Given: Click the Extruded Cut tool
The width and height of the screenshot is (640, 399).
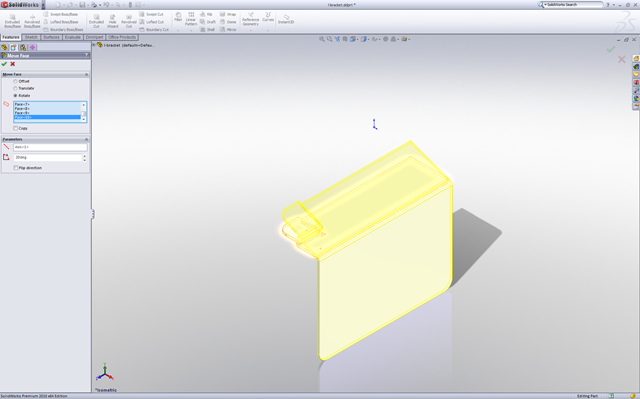Looking at the screenshot, I should tap(96, 21).
